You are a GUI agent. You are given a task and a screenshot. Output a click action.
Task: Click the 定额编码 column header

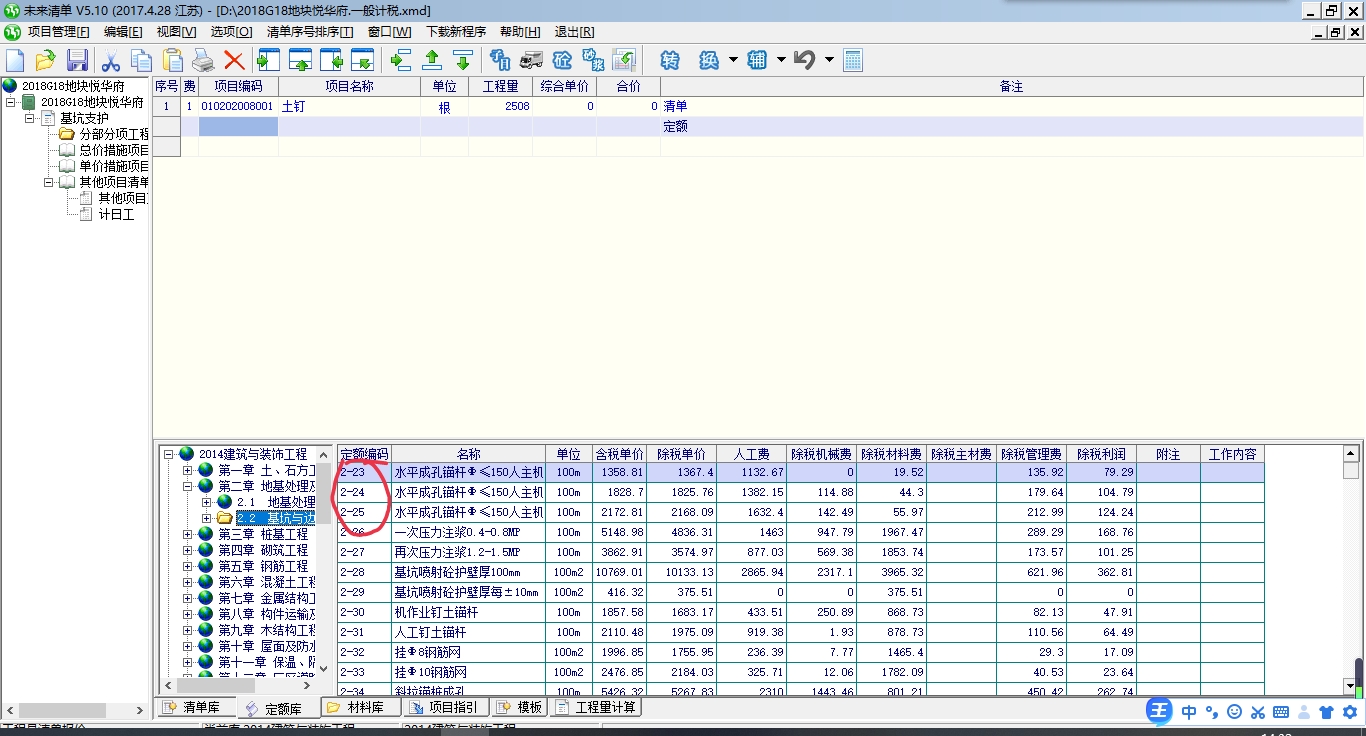[364, 454]
